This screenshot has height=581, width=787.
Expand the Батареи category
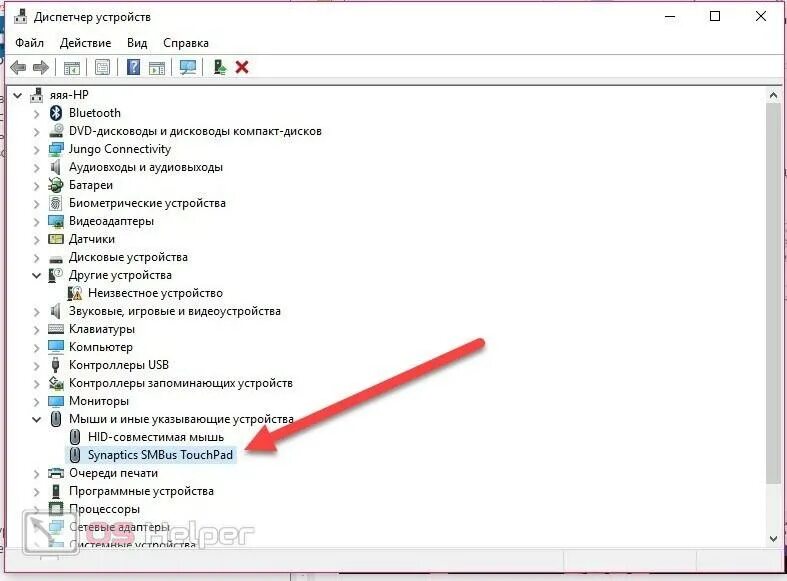tap(36, 186)
